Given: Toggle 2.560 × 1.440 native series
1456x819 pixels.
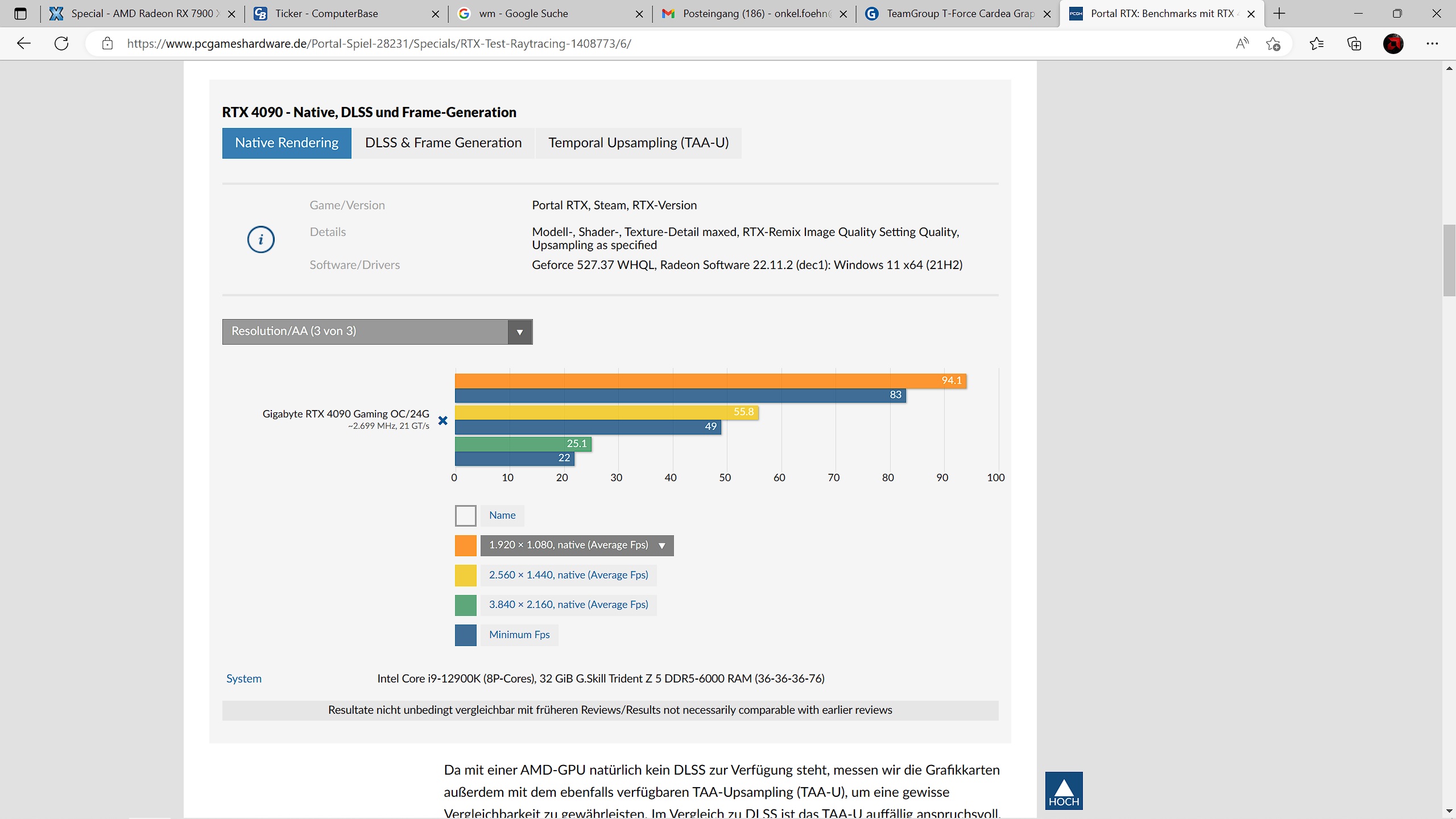Looking at the screenshot, I should [x=568, y=575].
